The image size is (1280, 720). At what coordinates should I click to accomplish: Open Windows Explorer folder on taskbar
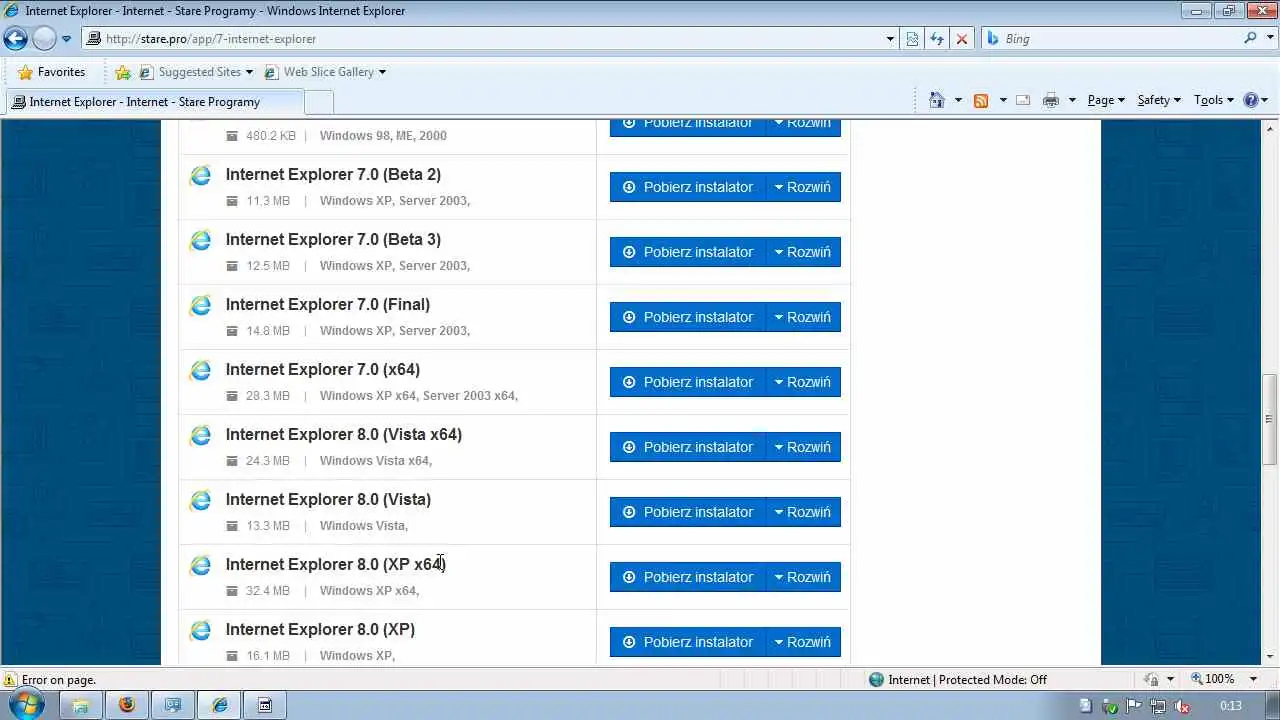[80, 705]
